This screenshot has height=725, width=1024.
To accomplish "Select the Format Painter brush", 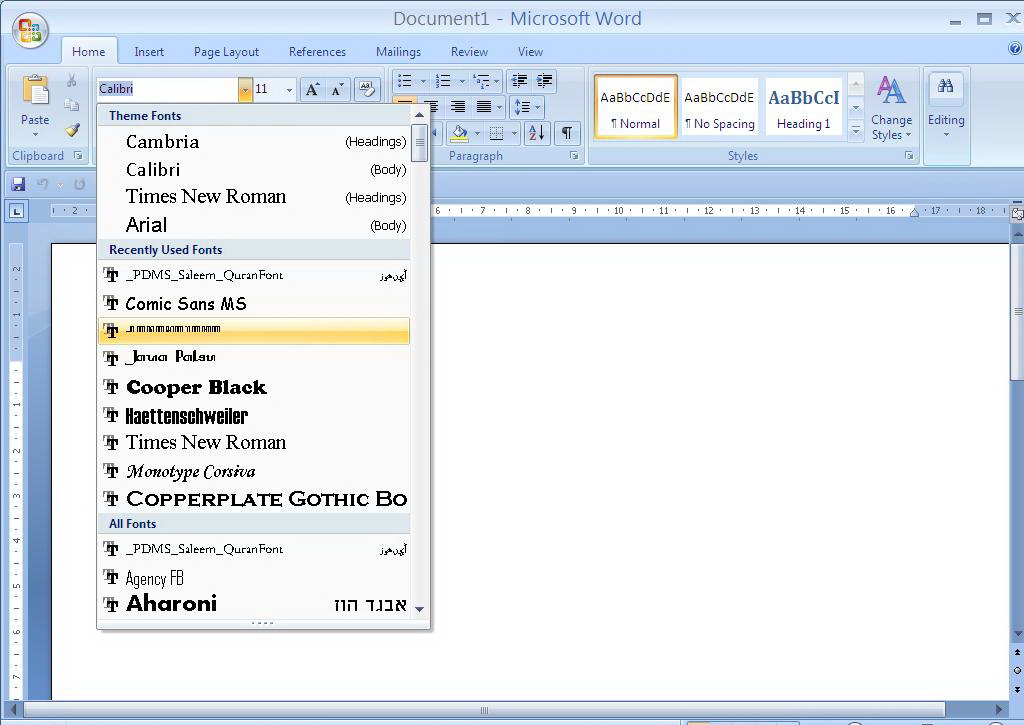I will tap(72, 129).
